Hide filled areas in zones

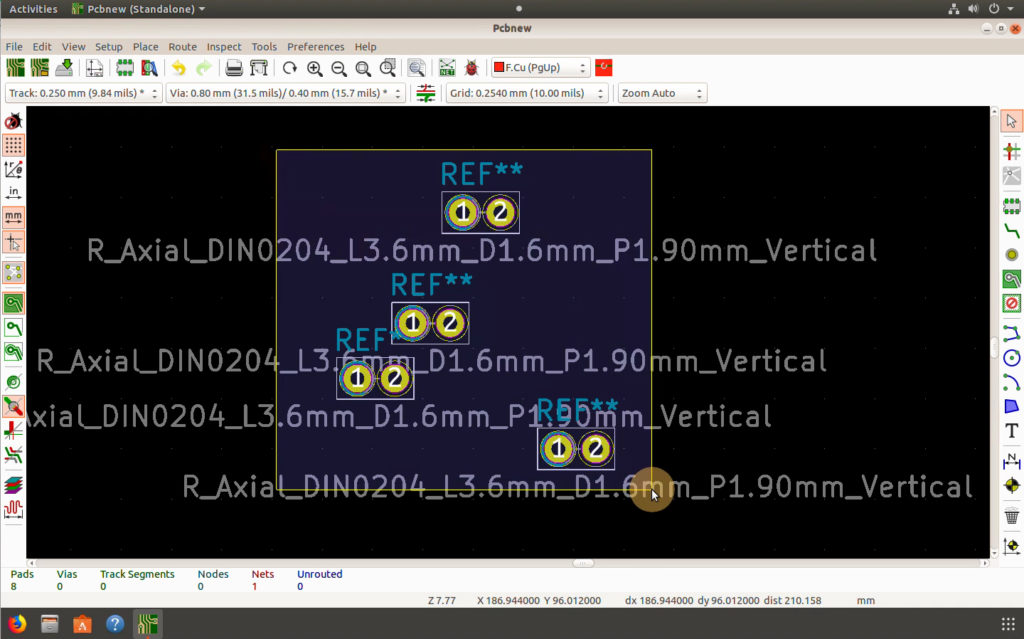13,327
